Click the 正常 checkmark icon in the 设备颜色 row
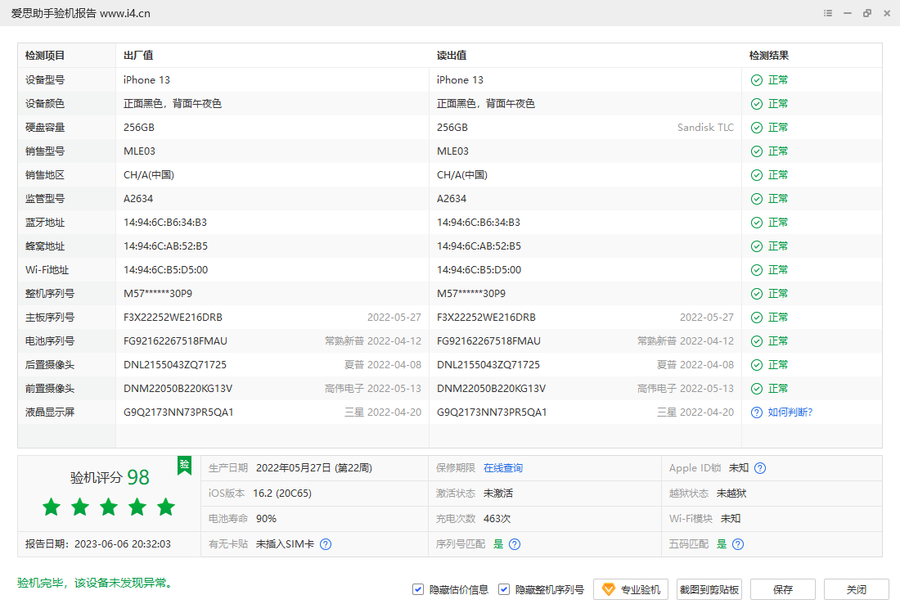The width and height of the screenshot is (900, 613). (757, 104)
